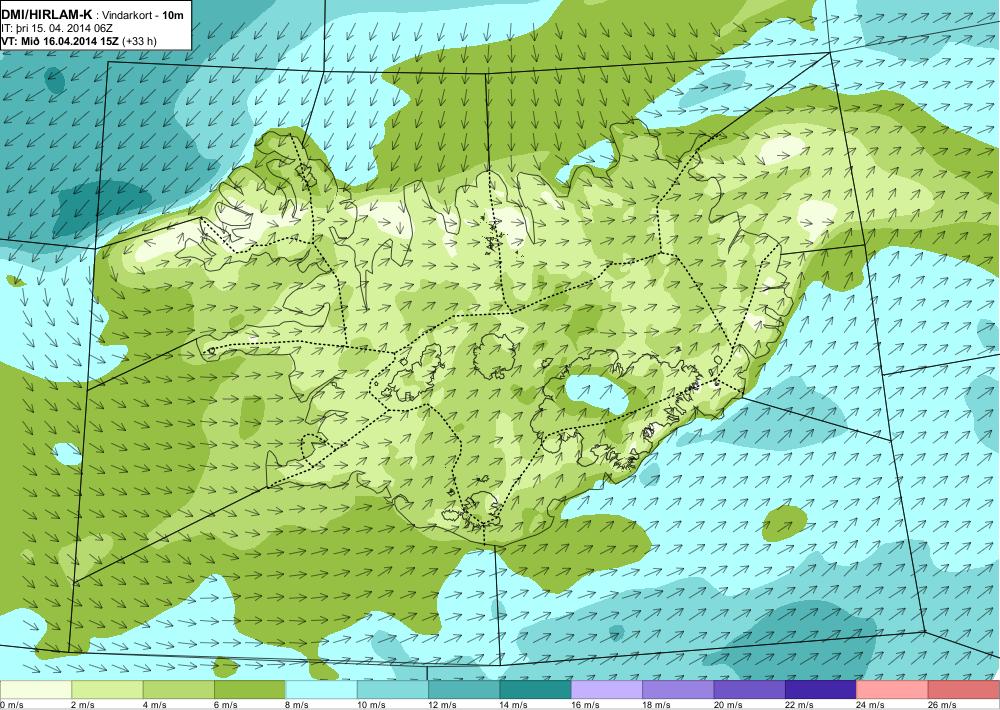Click the "2 m/s" legend label
Image resolution: width=1000 pixels, height=710 pixels.
(83, 705)
